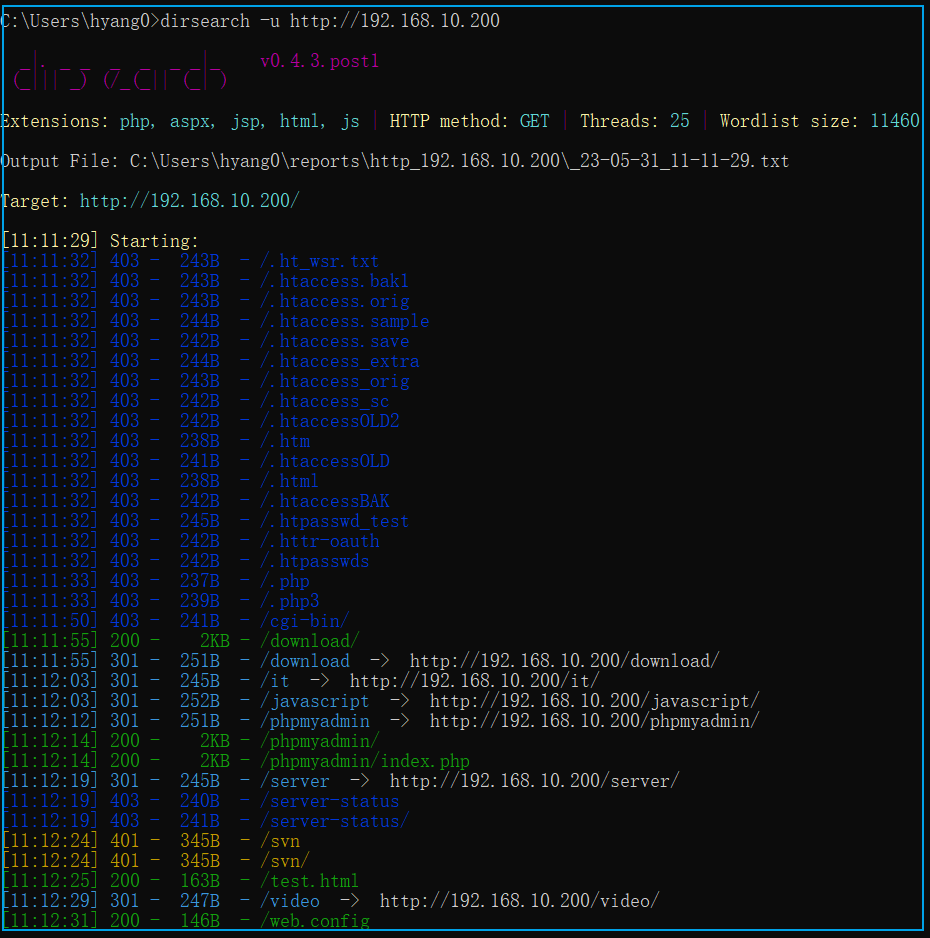
Task: Click the dirsearch command line text
Action: pos(330,21)
